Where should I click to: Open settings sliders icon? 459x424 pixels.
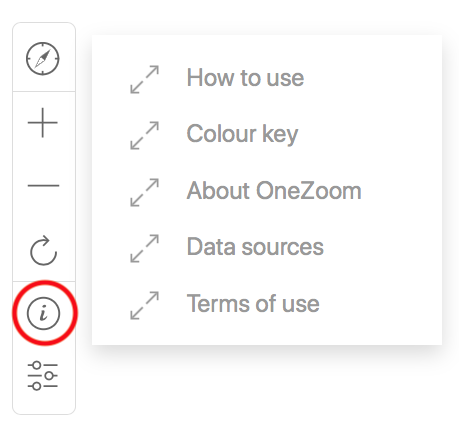coord(43,376)
